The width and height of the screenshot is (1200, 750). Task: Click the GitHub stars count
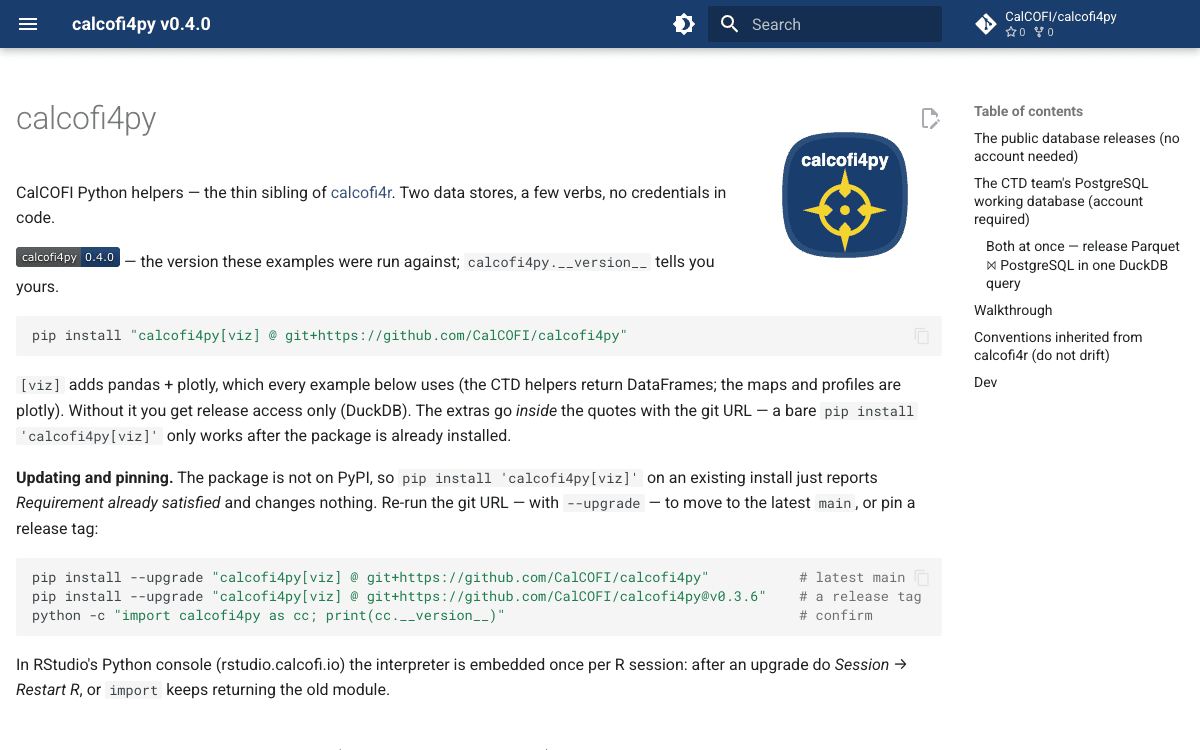point(1015,32)
